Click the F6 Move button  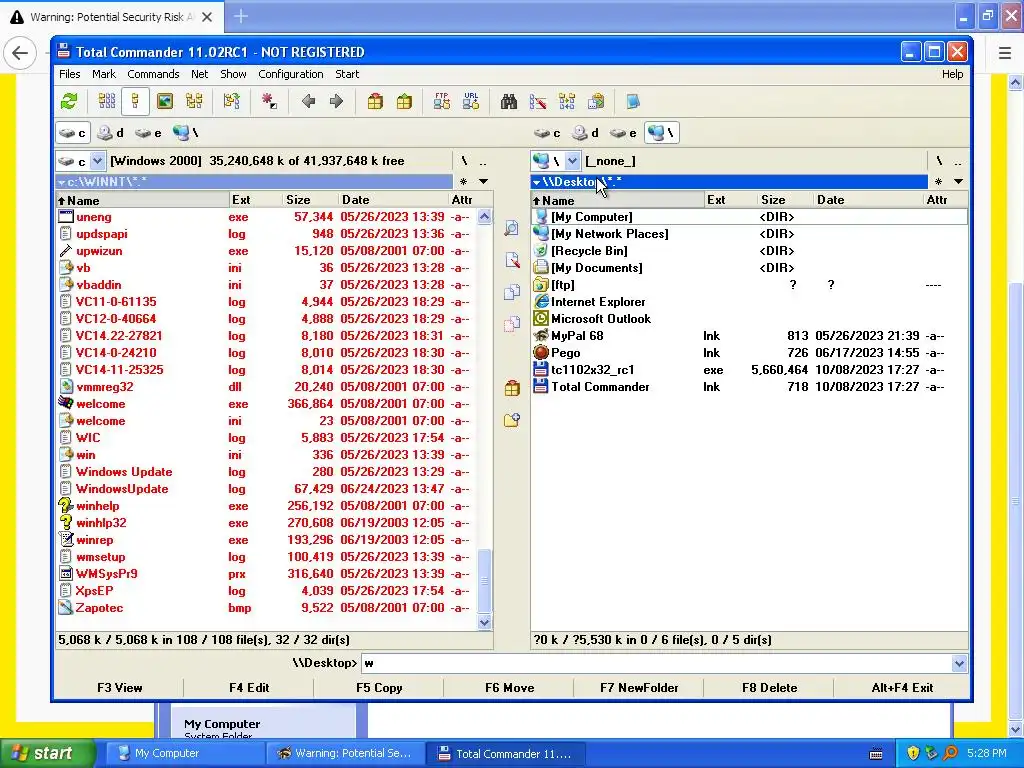point(509,688)
